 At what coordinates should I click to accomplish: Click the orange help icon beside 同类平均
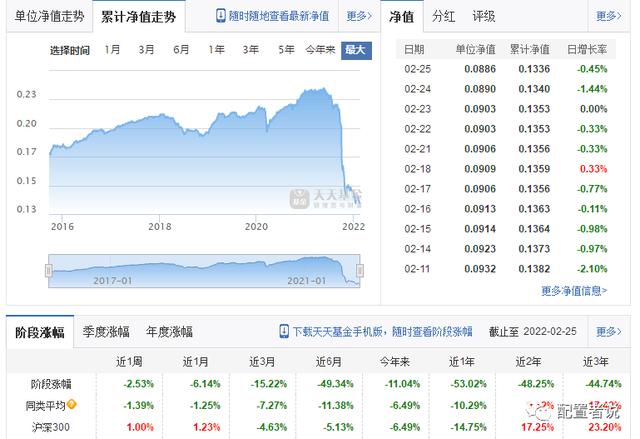coord(72,404)
